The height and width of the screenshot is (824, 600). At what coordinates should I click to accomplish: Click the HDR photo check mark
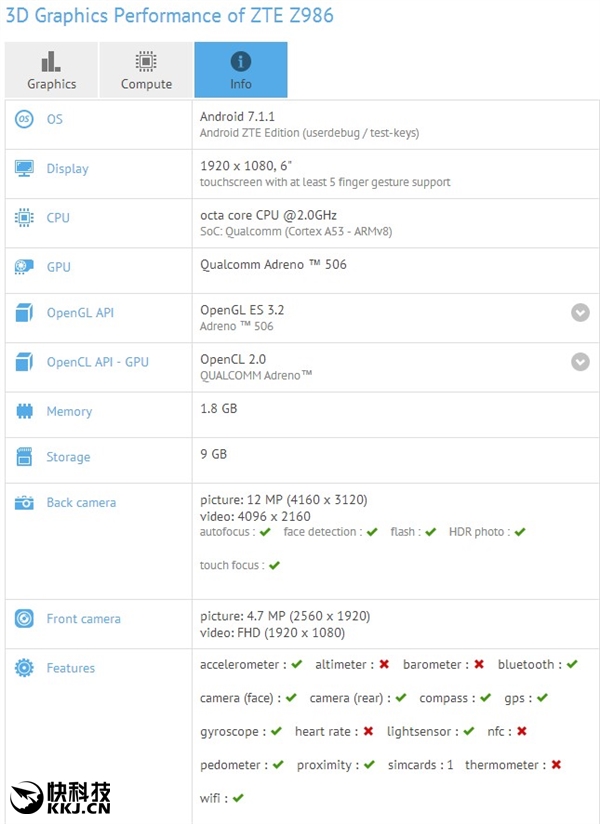(520, 532)
